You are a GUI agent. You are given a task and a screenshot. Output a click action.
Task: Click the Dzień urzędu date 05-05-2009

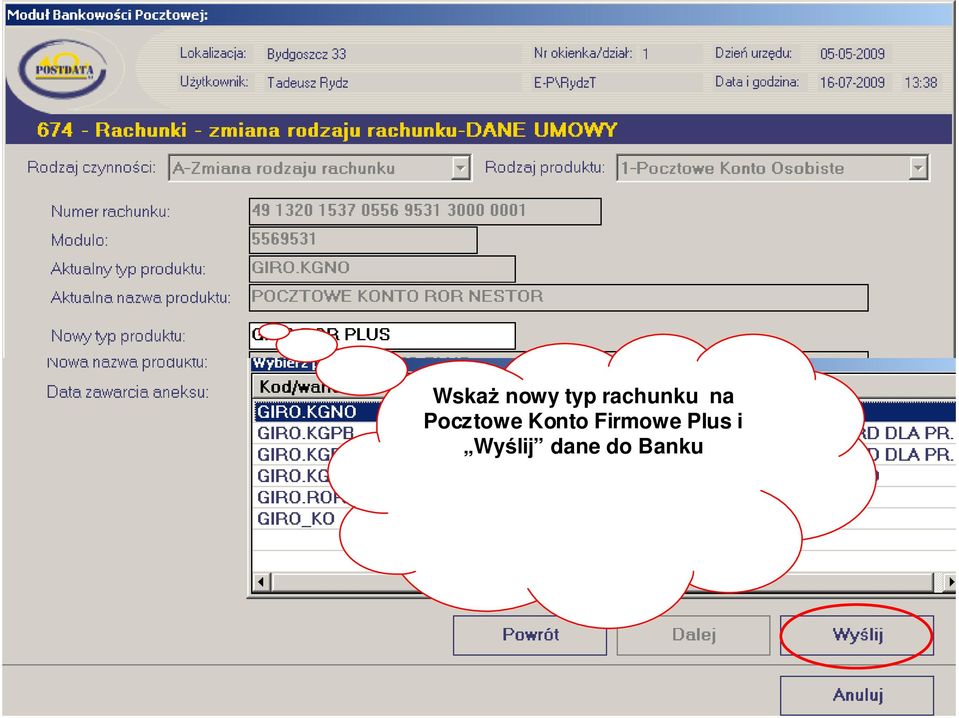pyautogui.click(x=853, y=54)
